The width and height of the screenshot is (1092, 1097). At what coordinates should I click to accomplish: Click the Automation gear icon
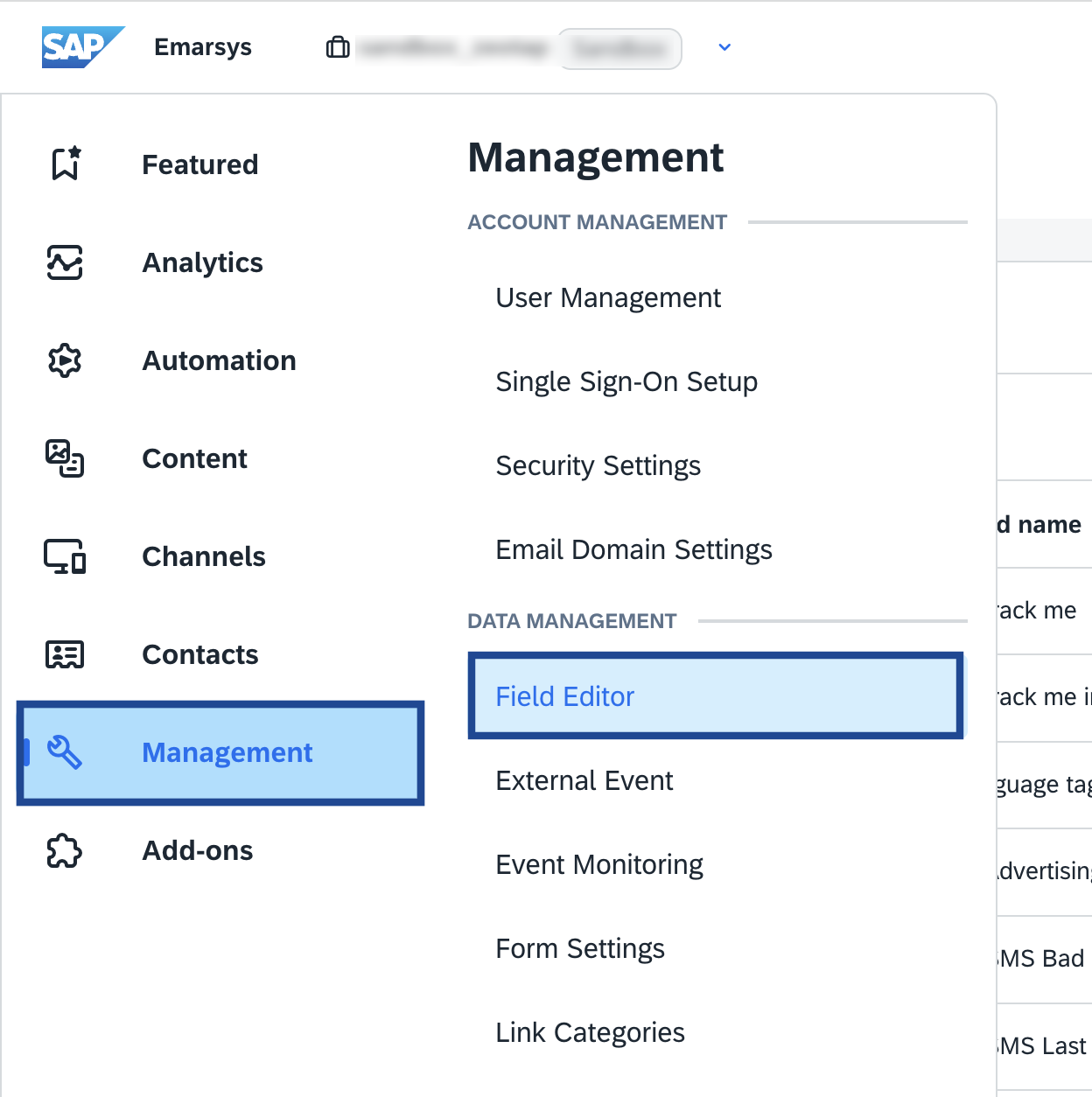pos(65,360)
